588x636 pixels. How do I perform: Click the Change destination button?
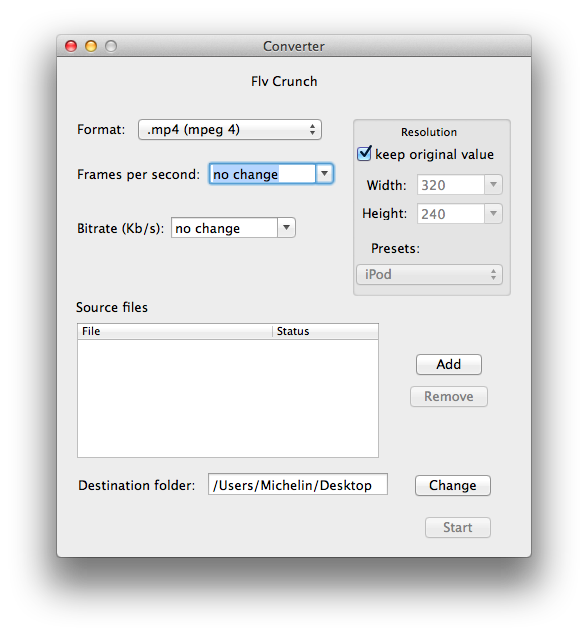pyautogui.click(x=453, y=486)
